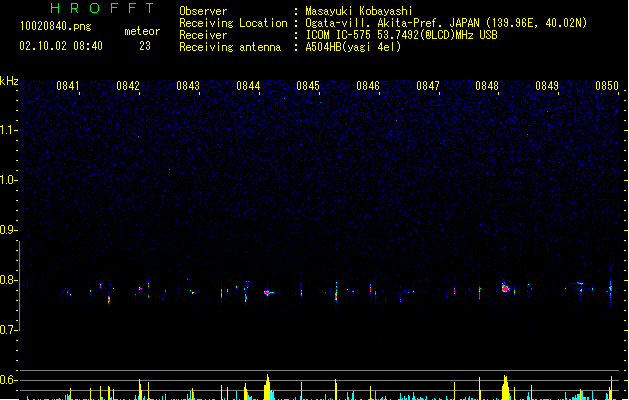Viewport: 629px width, 400px height.
Task: Click the HROFFT title text
Action: click(x=103, y=8)
